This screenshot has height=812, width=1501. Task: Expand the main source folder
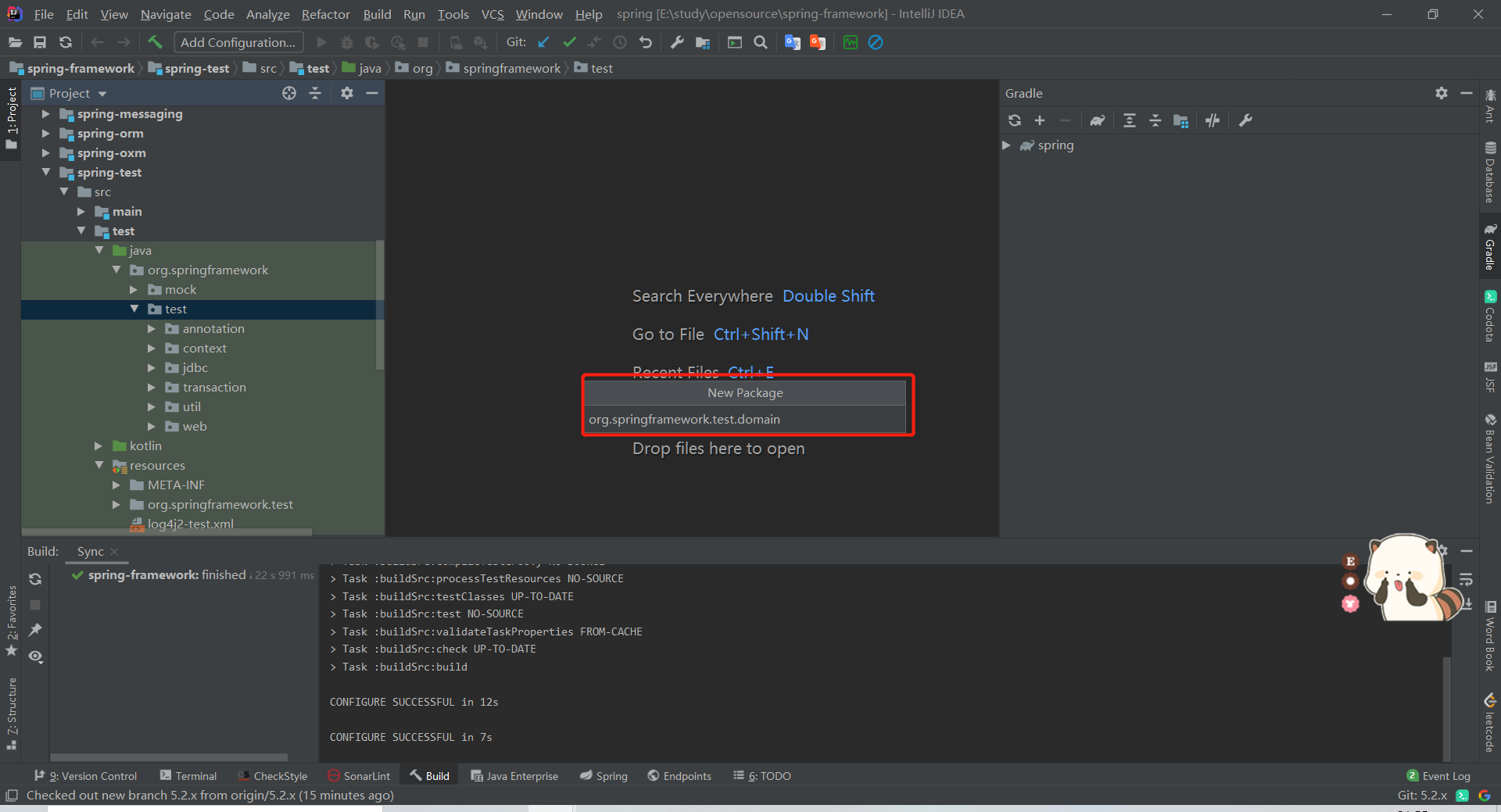click(81, 212)
